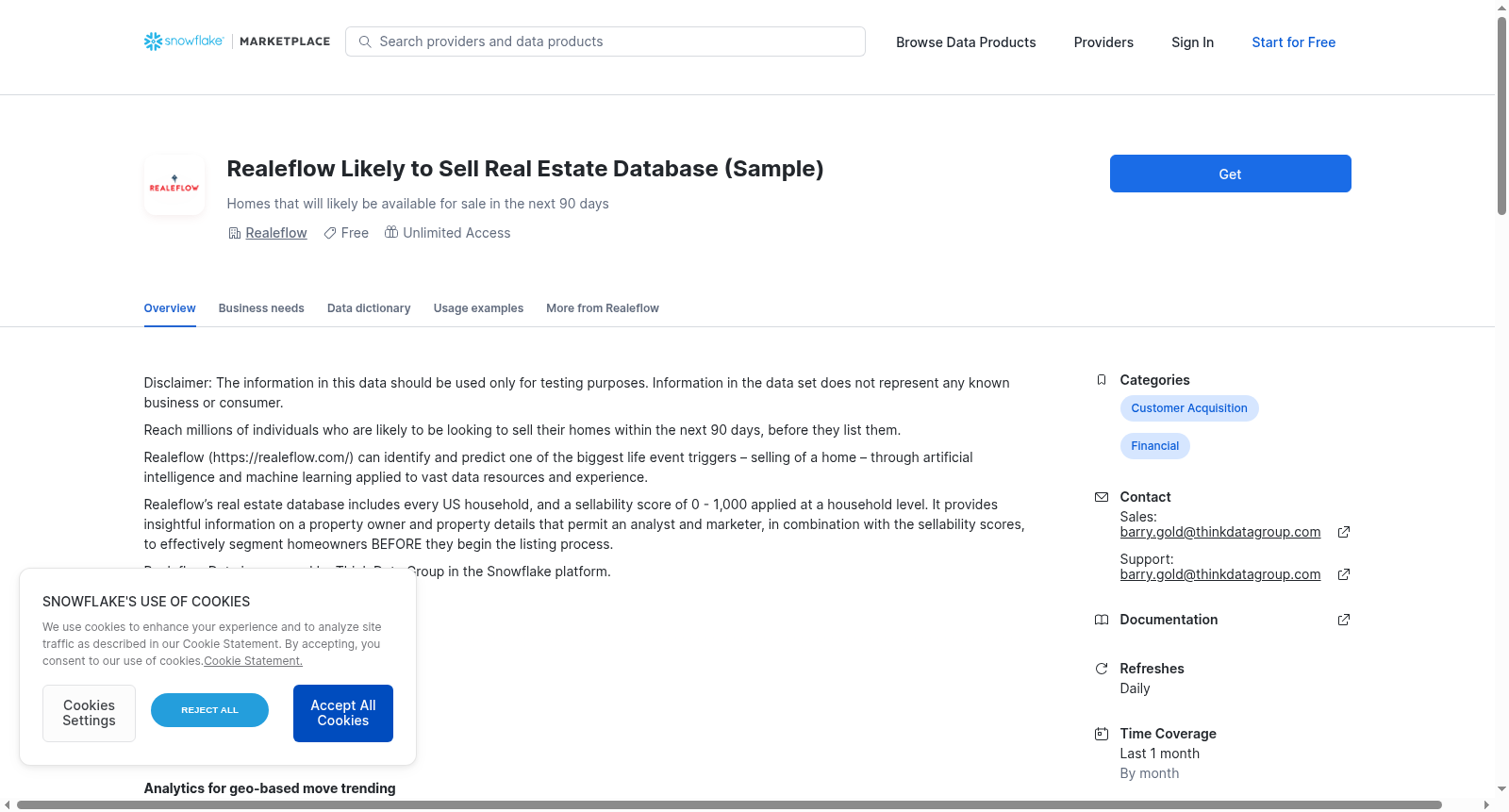Click the gift icon beside Unlimited Access

pos(391,232)
